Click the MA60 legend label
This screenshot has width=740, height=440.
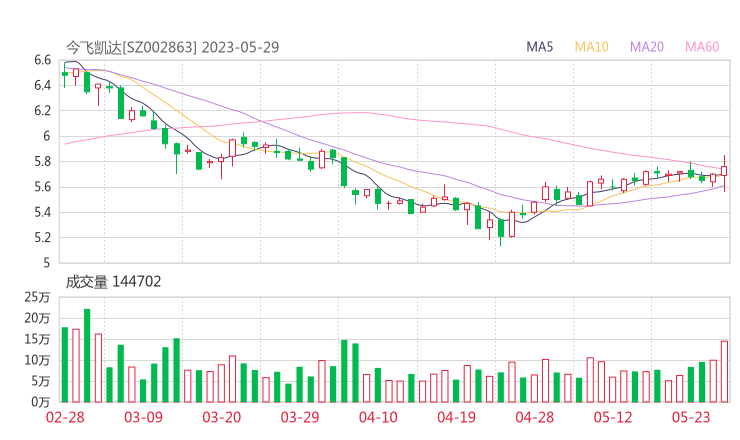(702, 47)
